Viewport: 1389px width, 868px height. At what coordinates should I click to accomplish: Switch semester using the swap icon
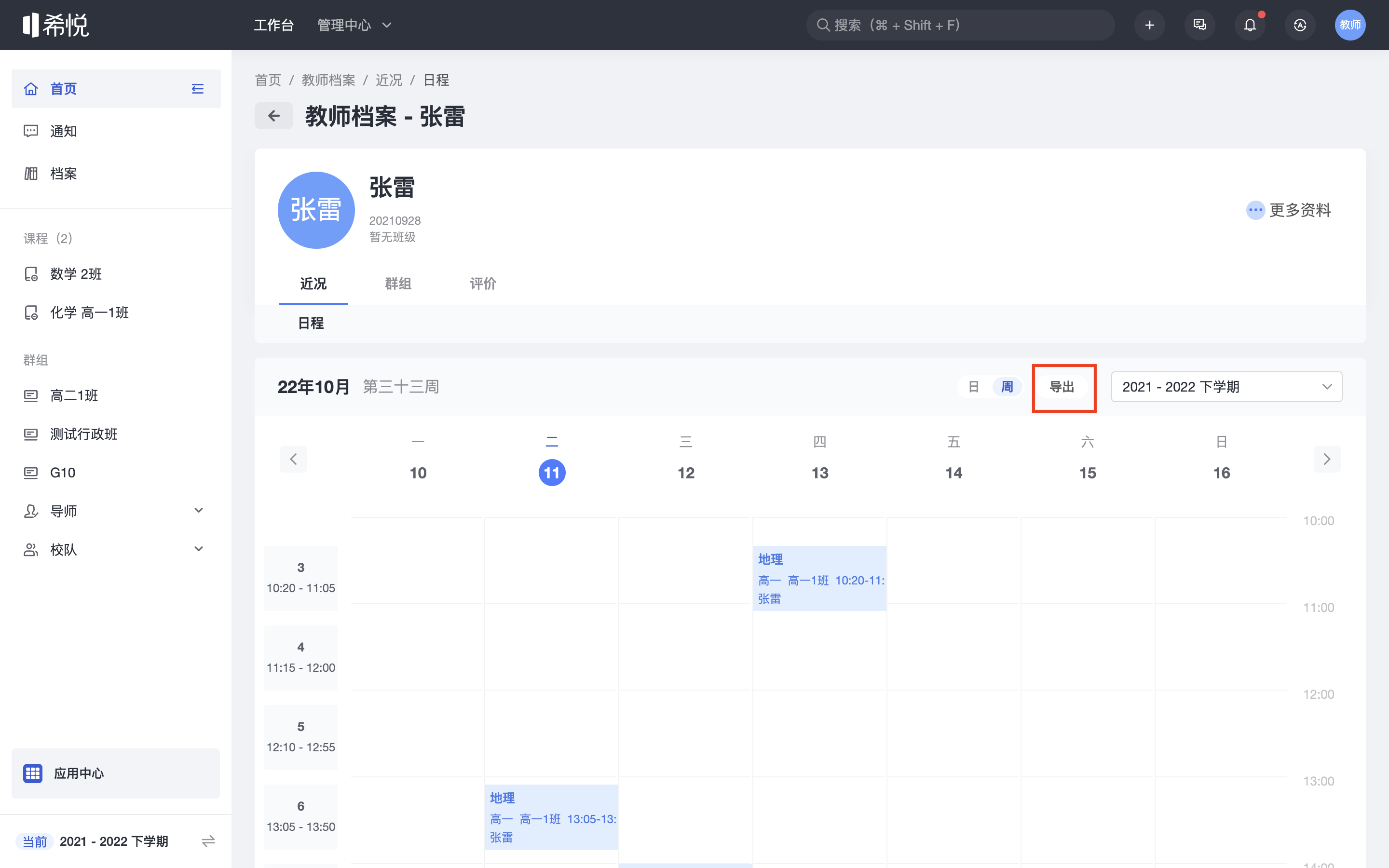click(208, 841)
